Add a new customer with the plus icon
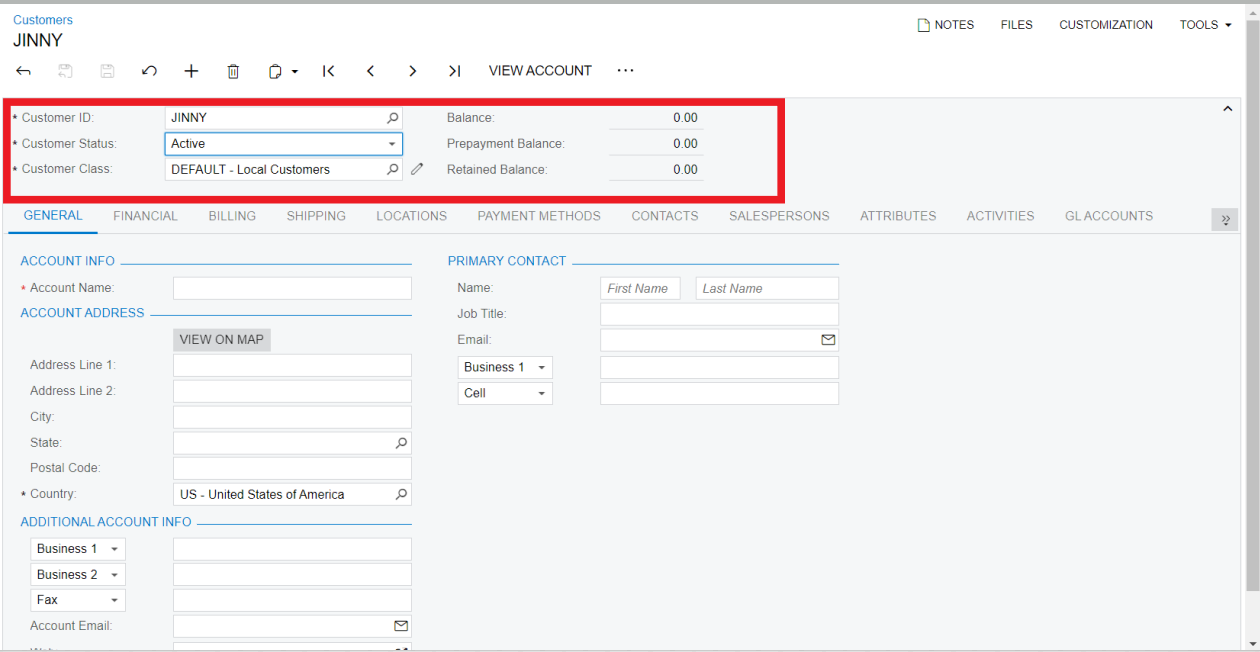The width and height of the screenshot is (1260, 652). click(x=191, y=70)
